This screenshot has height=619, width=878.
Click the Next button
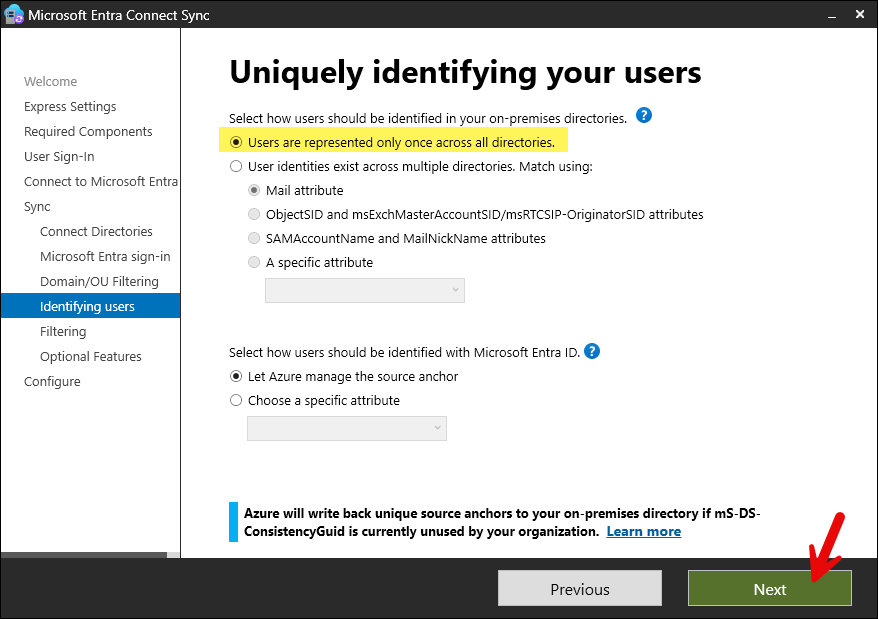tap(769, 588)
